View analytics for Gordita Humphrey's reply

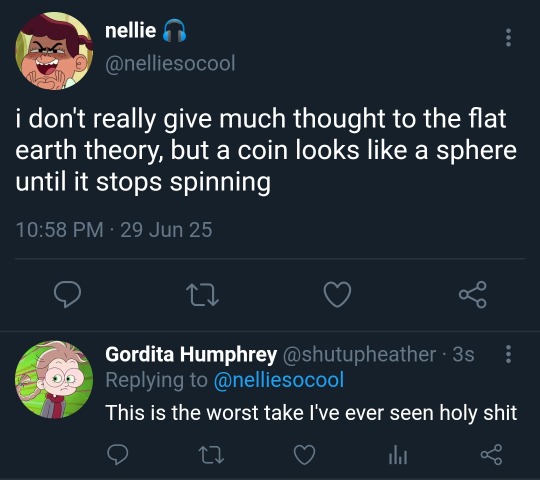pos(398,455)
